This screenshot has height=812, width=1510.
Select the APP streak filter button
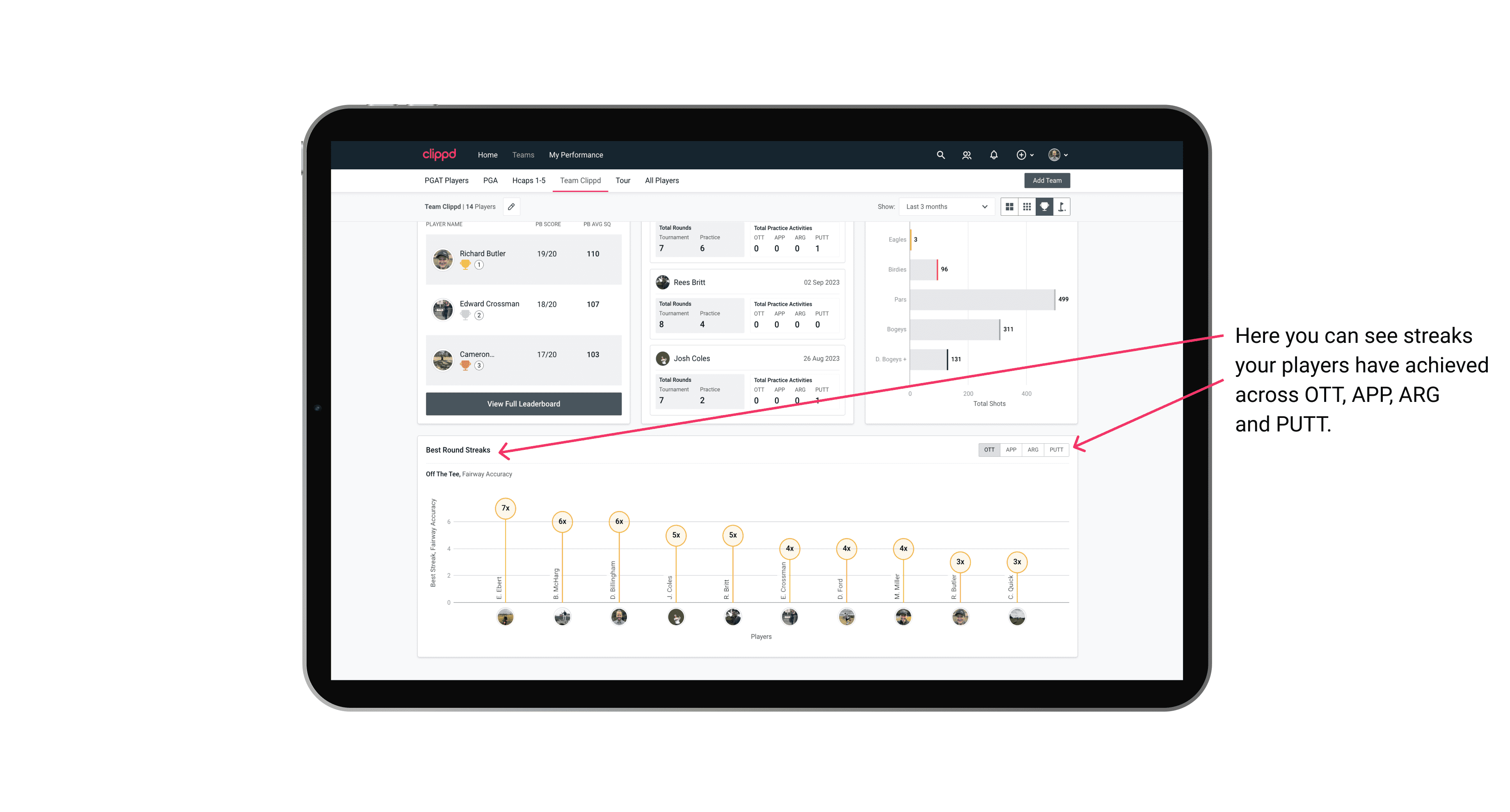click(x=1011, y=449)
